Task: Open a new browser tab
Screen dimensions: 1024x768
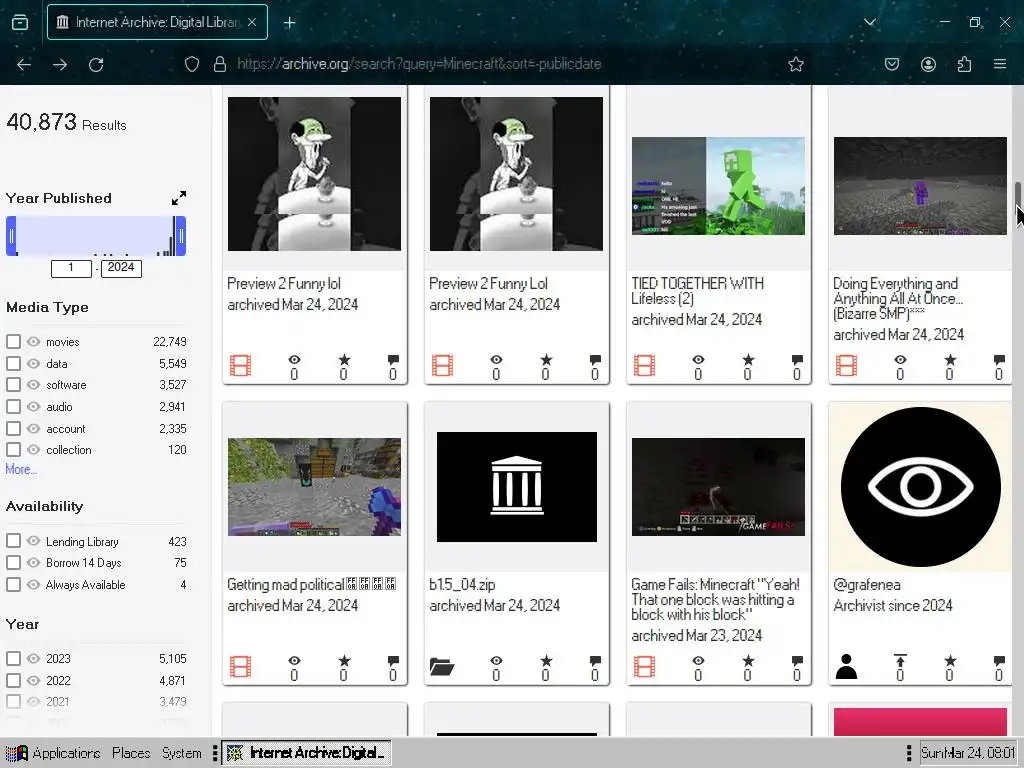Action: (x=289, y=23)
